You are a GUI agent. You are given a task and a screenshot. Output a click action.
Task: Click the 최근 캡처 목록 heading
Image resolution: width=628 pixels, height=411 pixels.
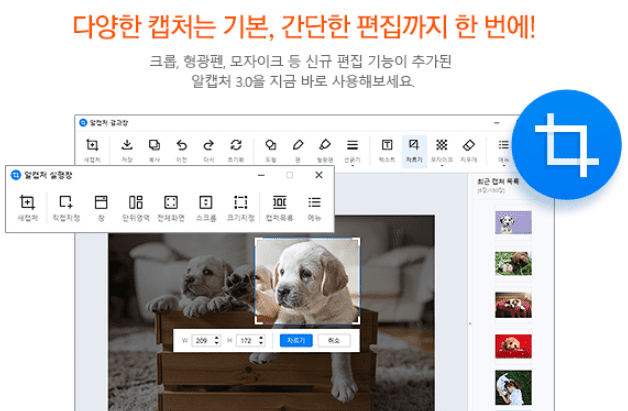point(498,181)
